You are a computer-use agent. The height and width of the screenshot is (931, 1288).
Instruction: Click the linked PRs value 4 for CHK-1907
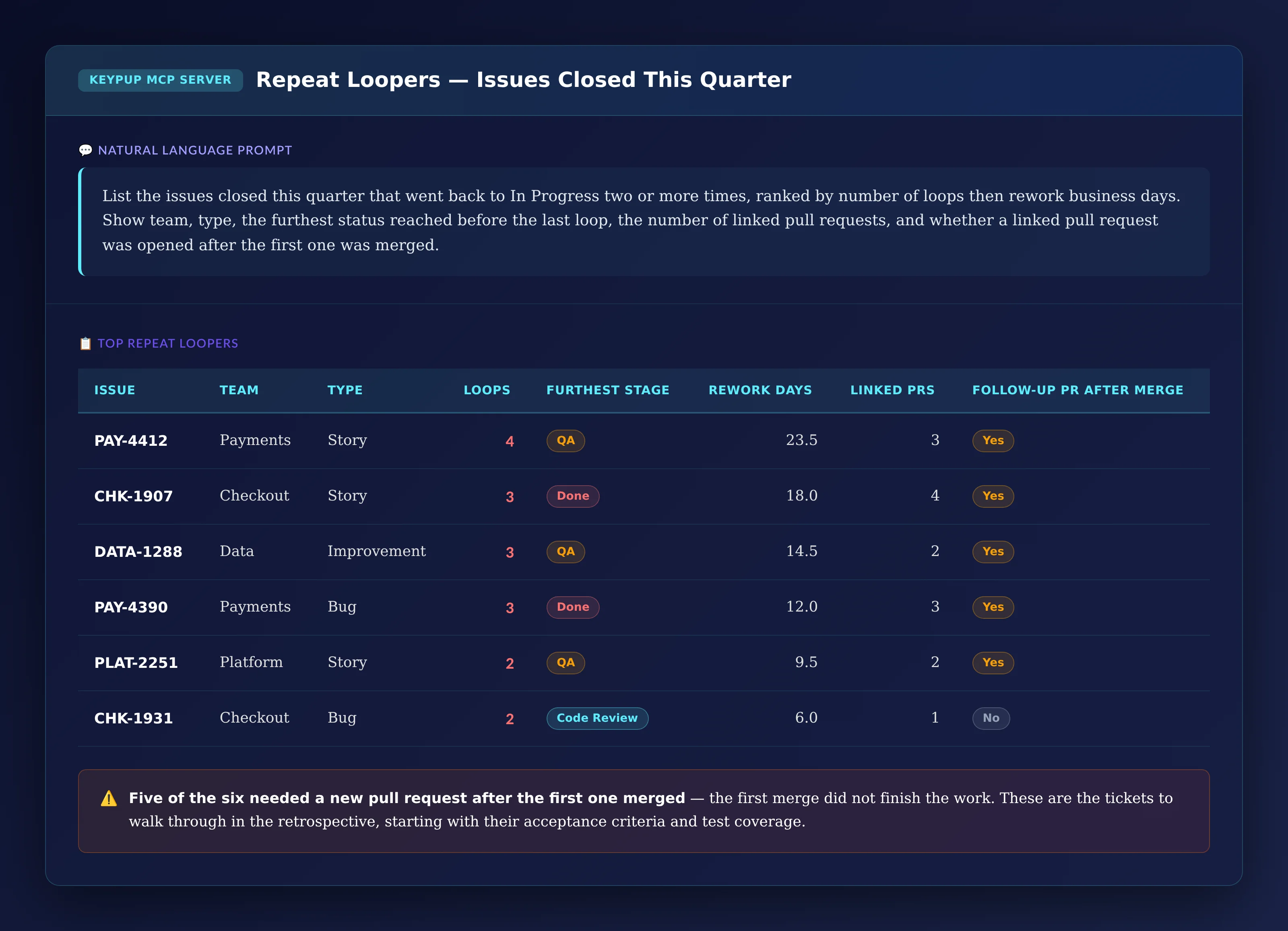935,496
